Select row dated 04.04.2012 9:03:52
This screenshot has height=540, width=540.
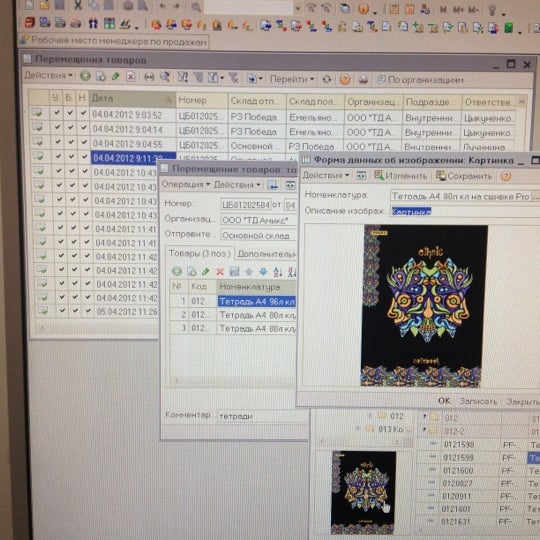point(272,116)
